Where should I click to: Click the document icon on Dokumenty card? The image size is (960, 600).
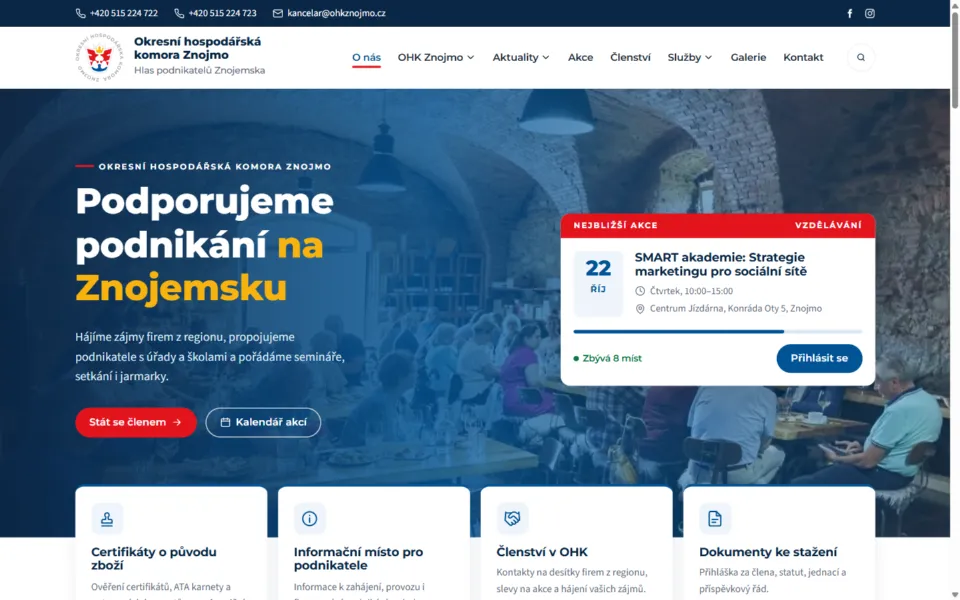tap(714, 519)
